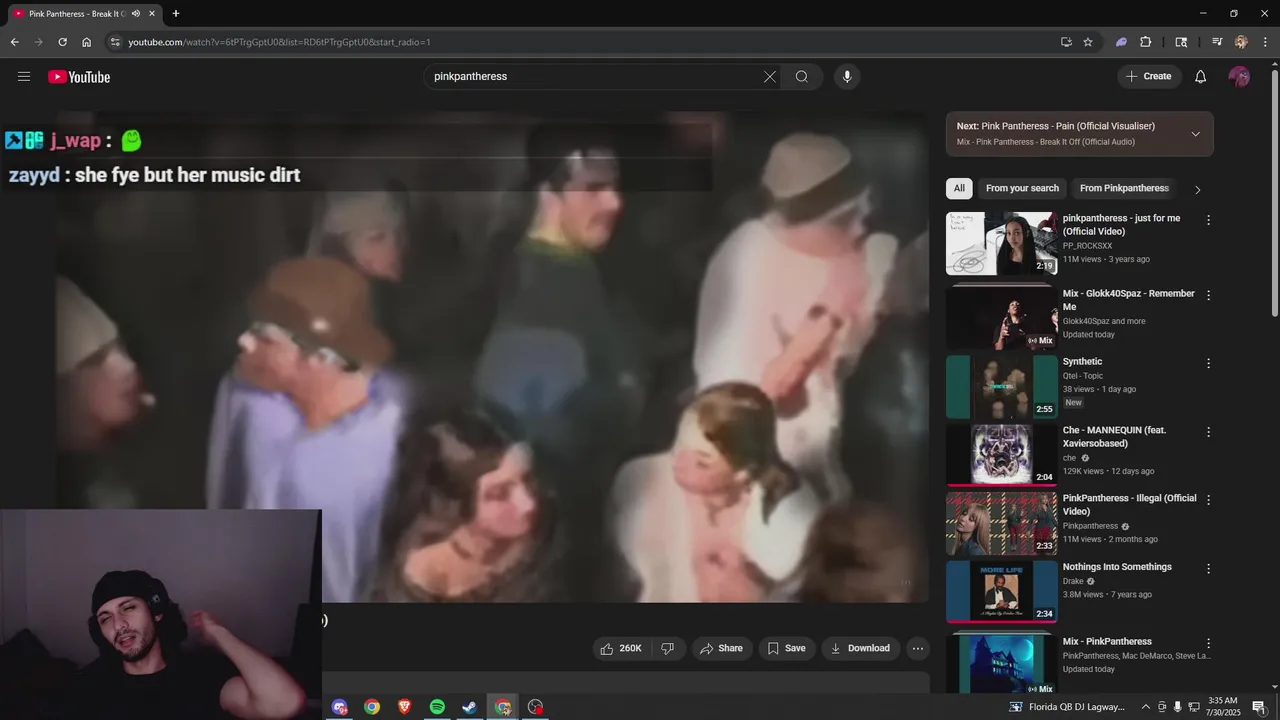Open the Synthetic video title

(x=1082, y=362)
